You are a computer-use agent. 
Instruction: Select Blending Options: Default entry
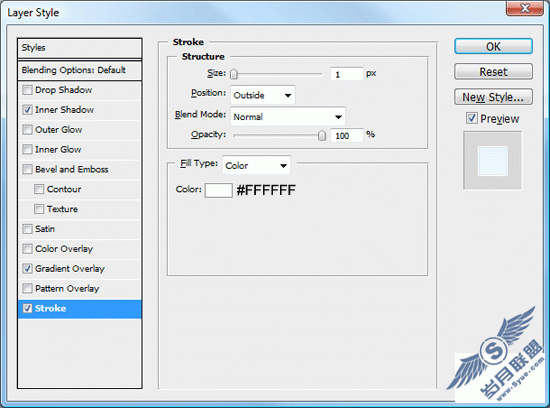(x=80, y=70)
